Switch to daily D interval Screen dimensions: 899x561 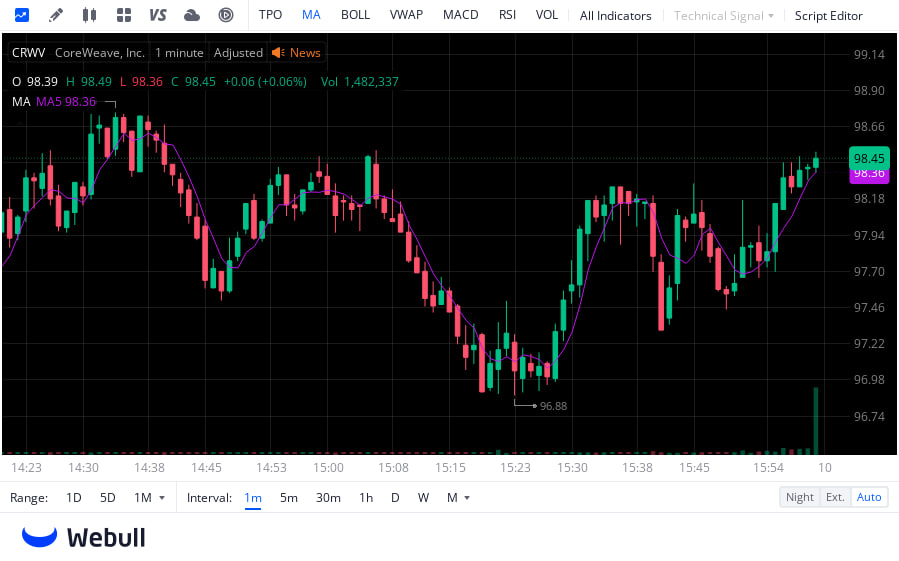(x=395, y=498)
